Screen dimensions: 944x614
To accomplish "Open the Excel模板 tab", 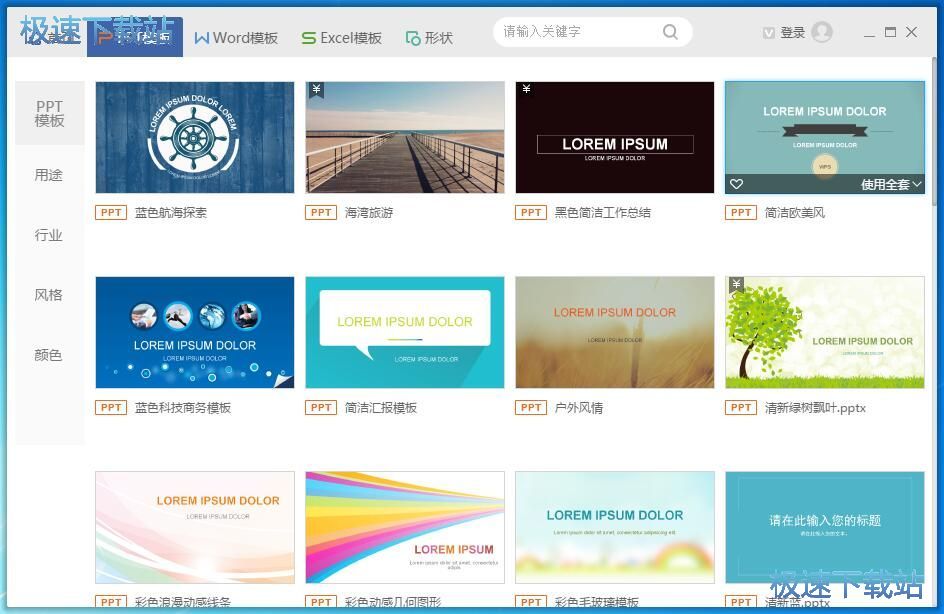I will [x=341, y=38].
